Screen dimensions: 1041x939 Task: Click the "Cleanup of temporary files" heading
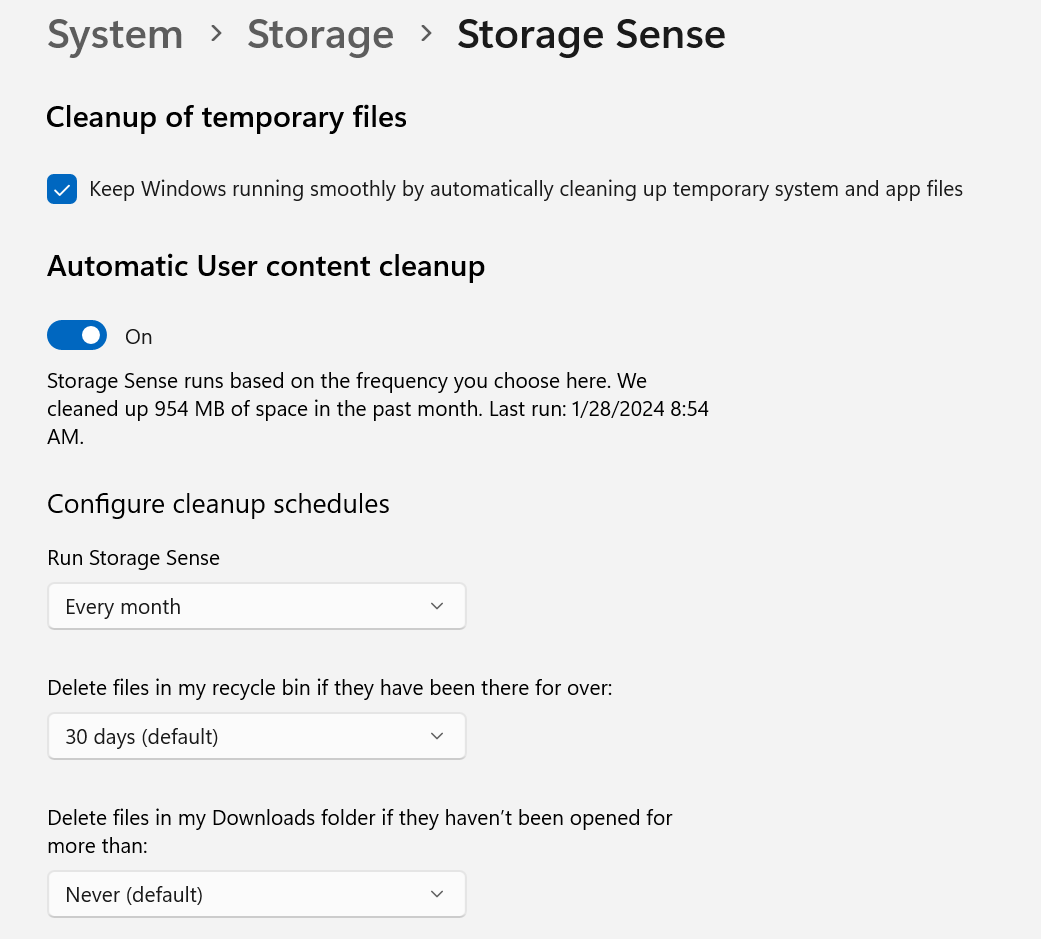coord(226,118)
